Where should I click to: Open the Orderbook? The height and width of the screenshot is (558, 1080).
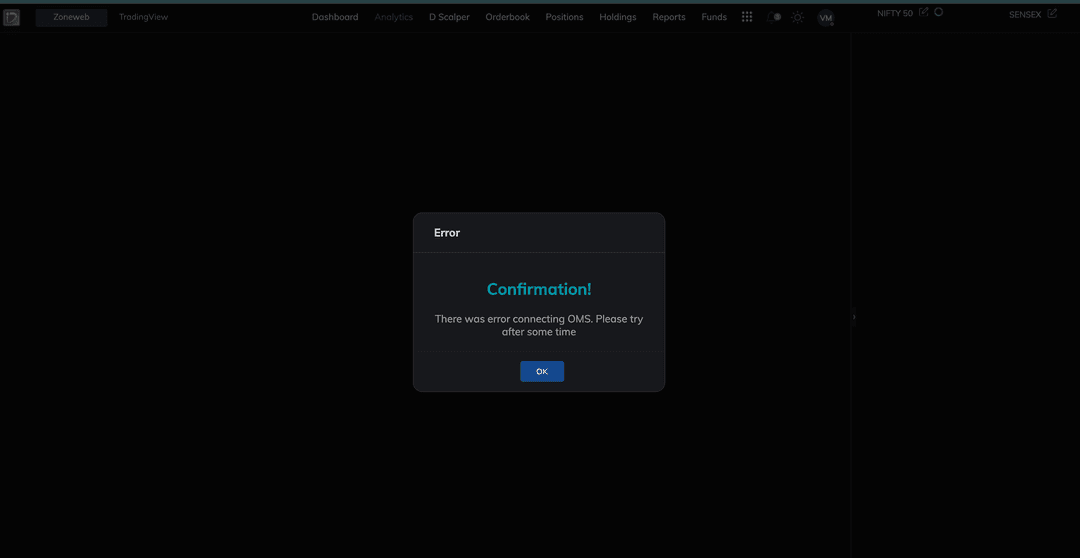coord(507,17)
